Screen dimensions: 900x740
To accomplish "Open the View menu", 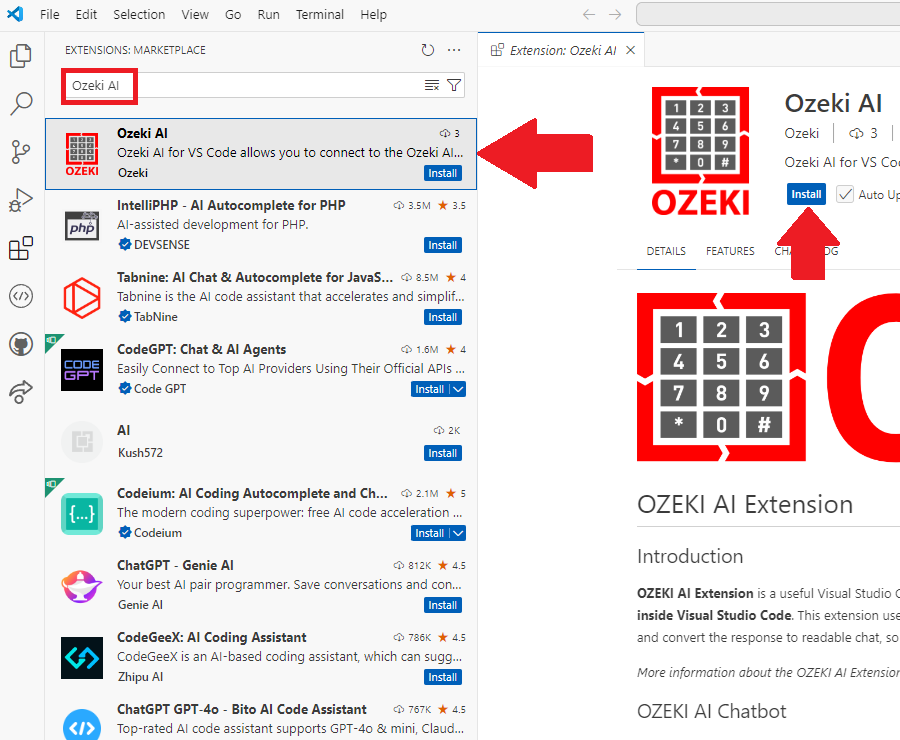I will coord(195,14).
